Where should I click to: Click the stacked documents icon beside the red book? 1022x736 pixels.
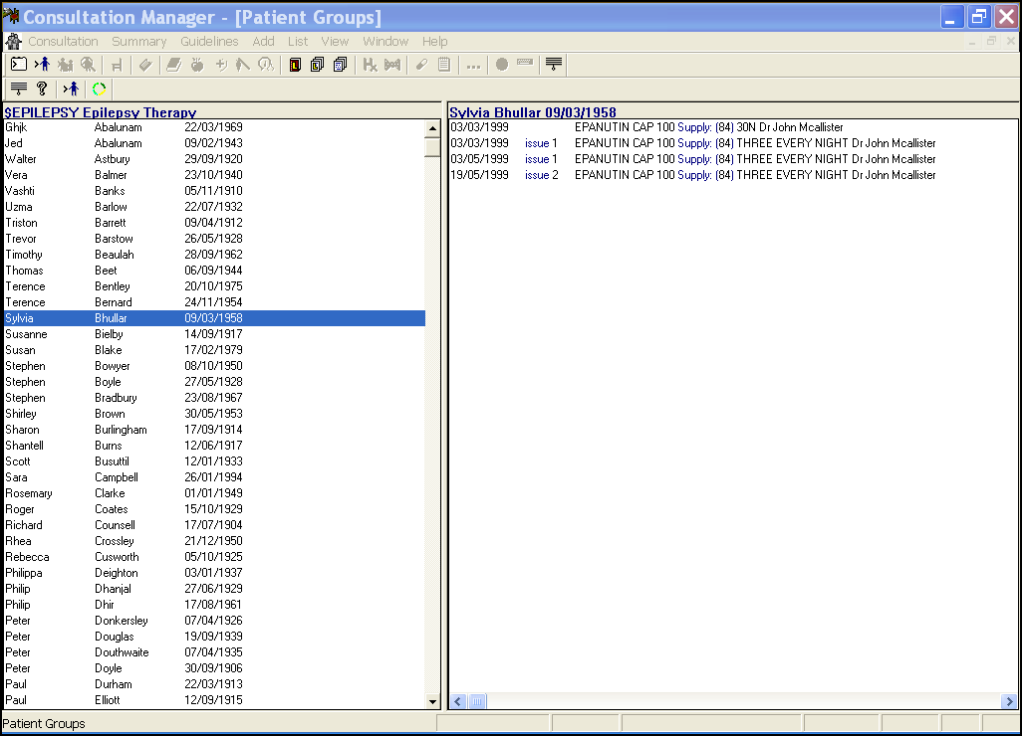point(317,65)
